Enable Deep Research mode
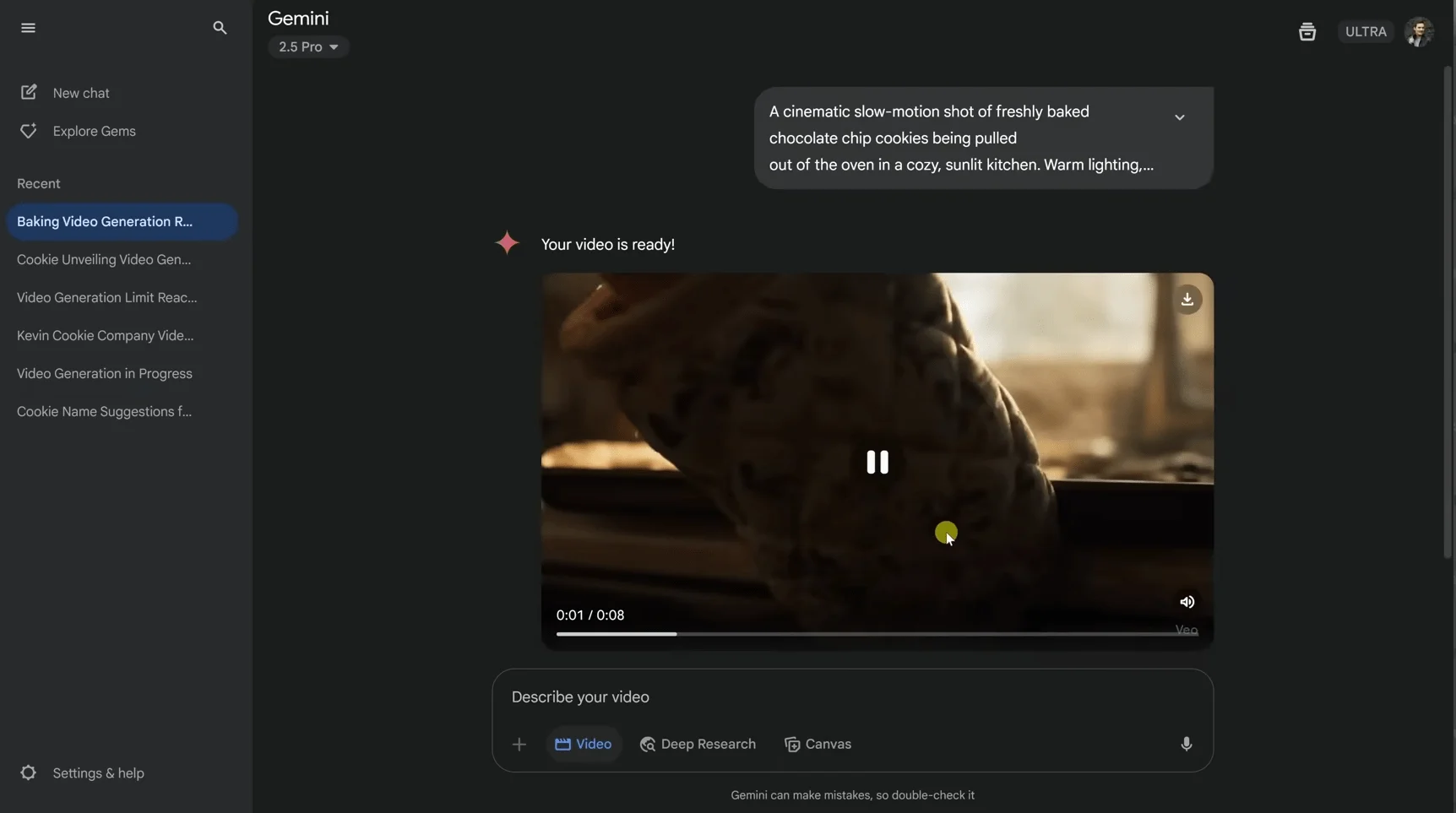This screenshot has height=813, width=1456. [698, 744]
